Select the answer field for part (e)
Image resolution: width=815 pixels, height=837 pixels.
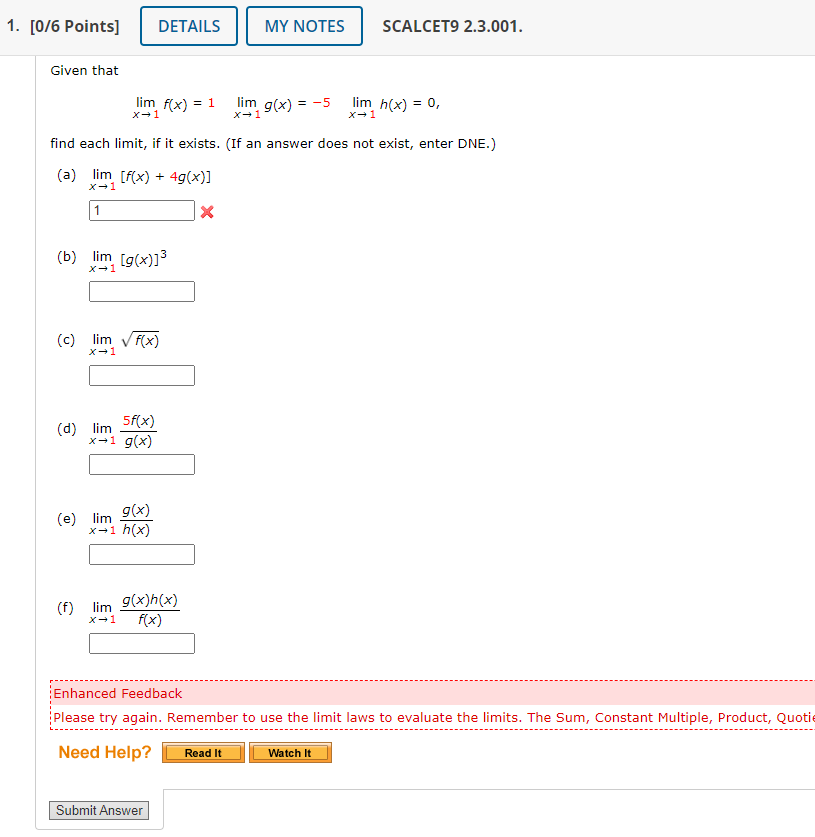coord(141,554)
